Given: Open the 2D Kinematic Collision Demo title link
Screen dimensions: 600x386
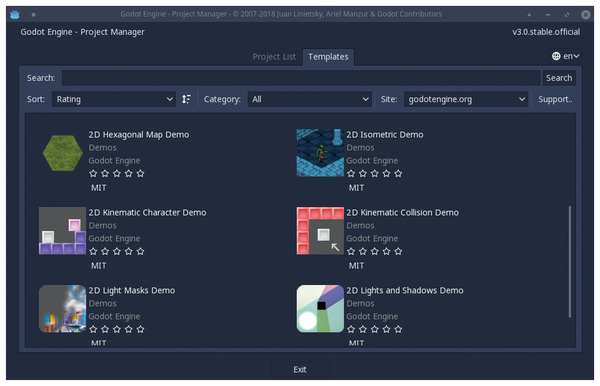Looking at the screenshot, I should [403, 213].
